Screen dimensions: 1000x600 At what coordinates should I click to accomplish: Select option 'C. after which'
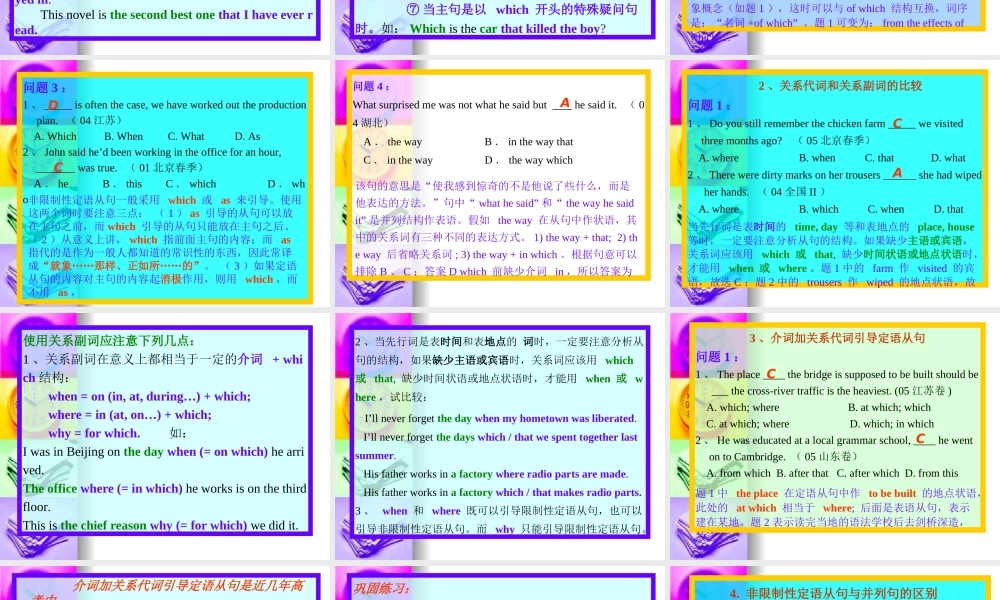coord(868,473)
